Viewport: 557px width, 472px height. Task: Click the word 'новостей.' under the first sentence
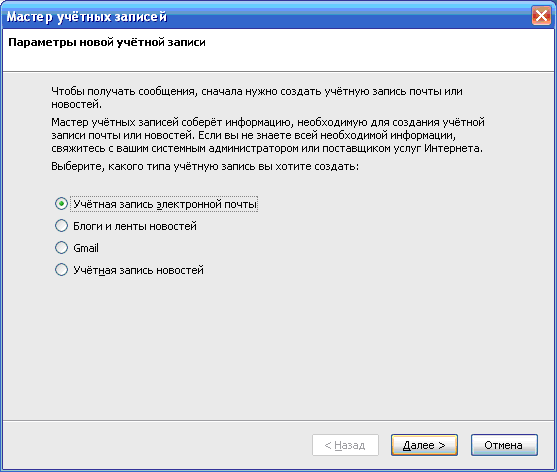pos(76,104)
